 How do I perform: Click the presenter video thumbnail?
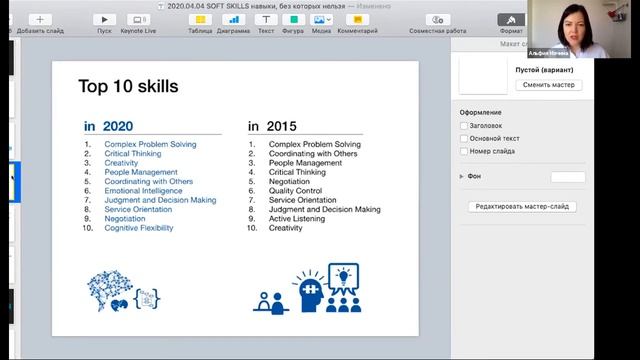(x=579, y=29)
